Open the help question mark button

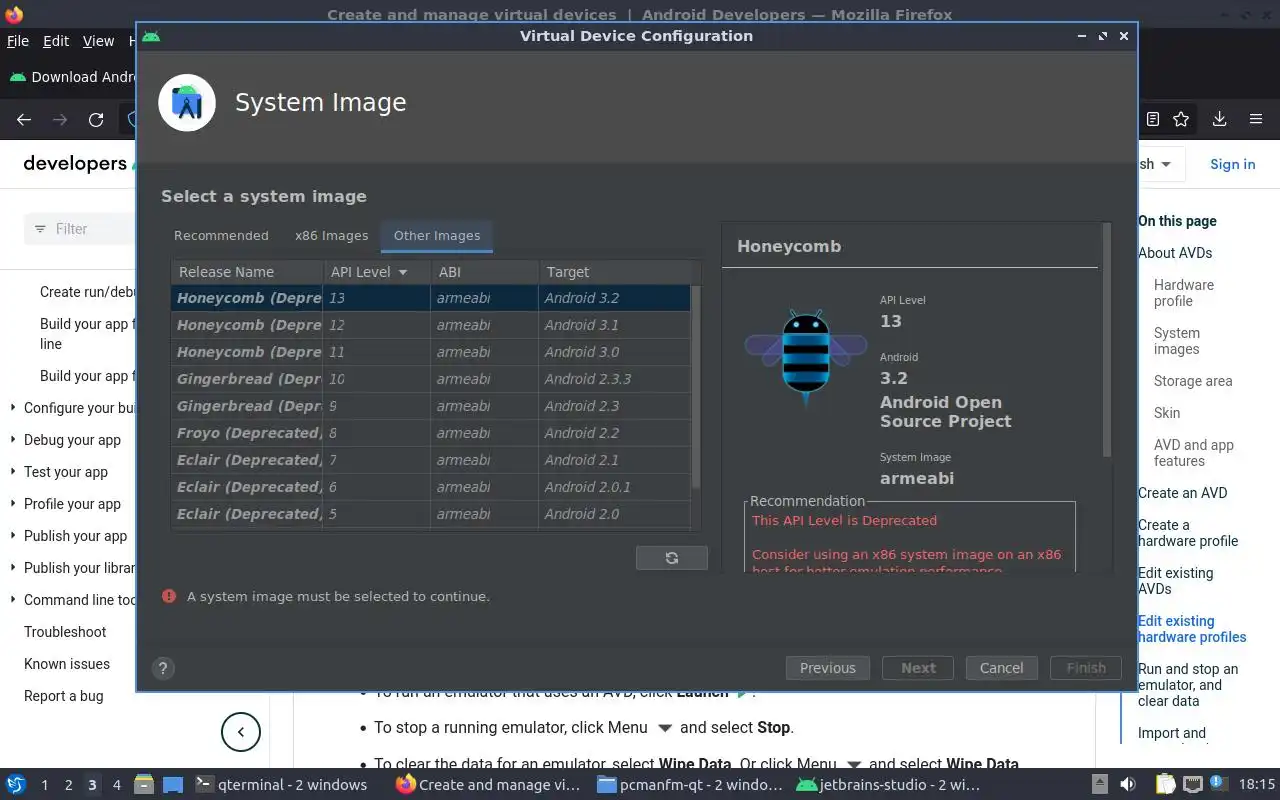tap(163, 669)
